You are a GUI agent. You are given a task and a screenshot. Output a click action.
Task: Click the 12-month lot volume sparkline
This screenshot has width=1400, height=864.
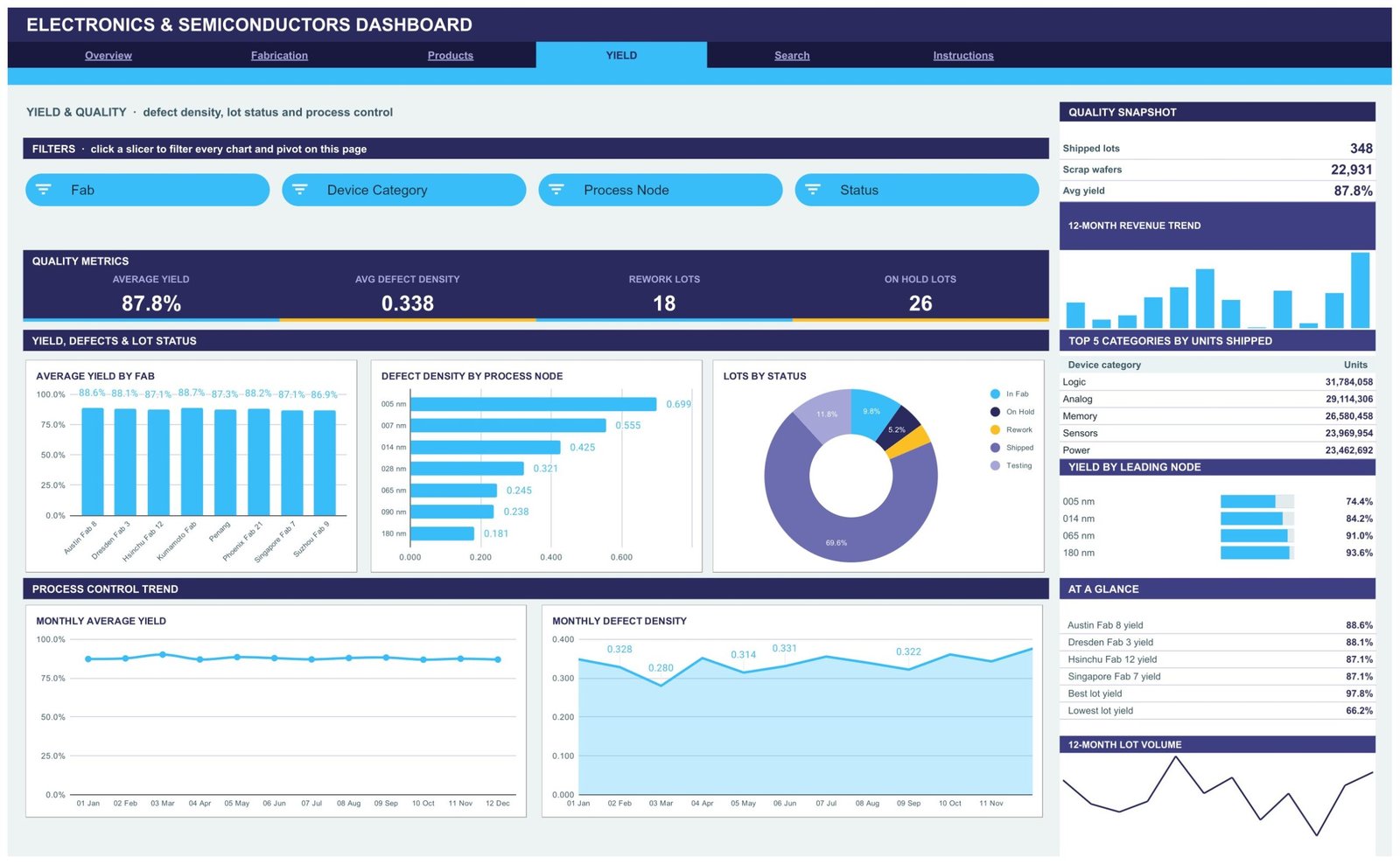[1217, 796]
